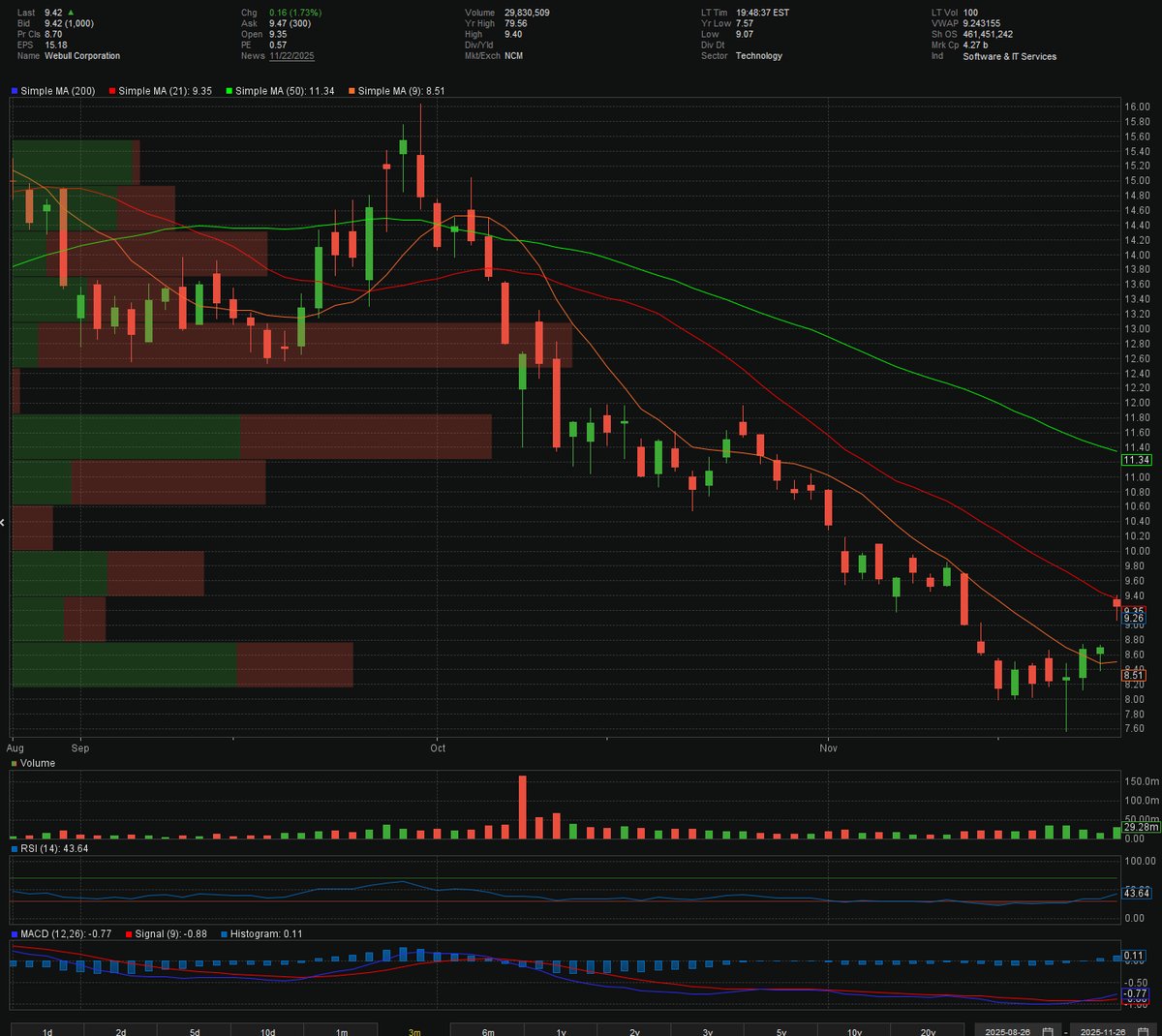Select the Simple MA (200) legend label
The height and width of the screenshot is (1036, 1162).
[58, 91]
